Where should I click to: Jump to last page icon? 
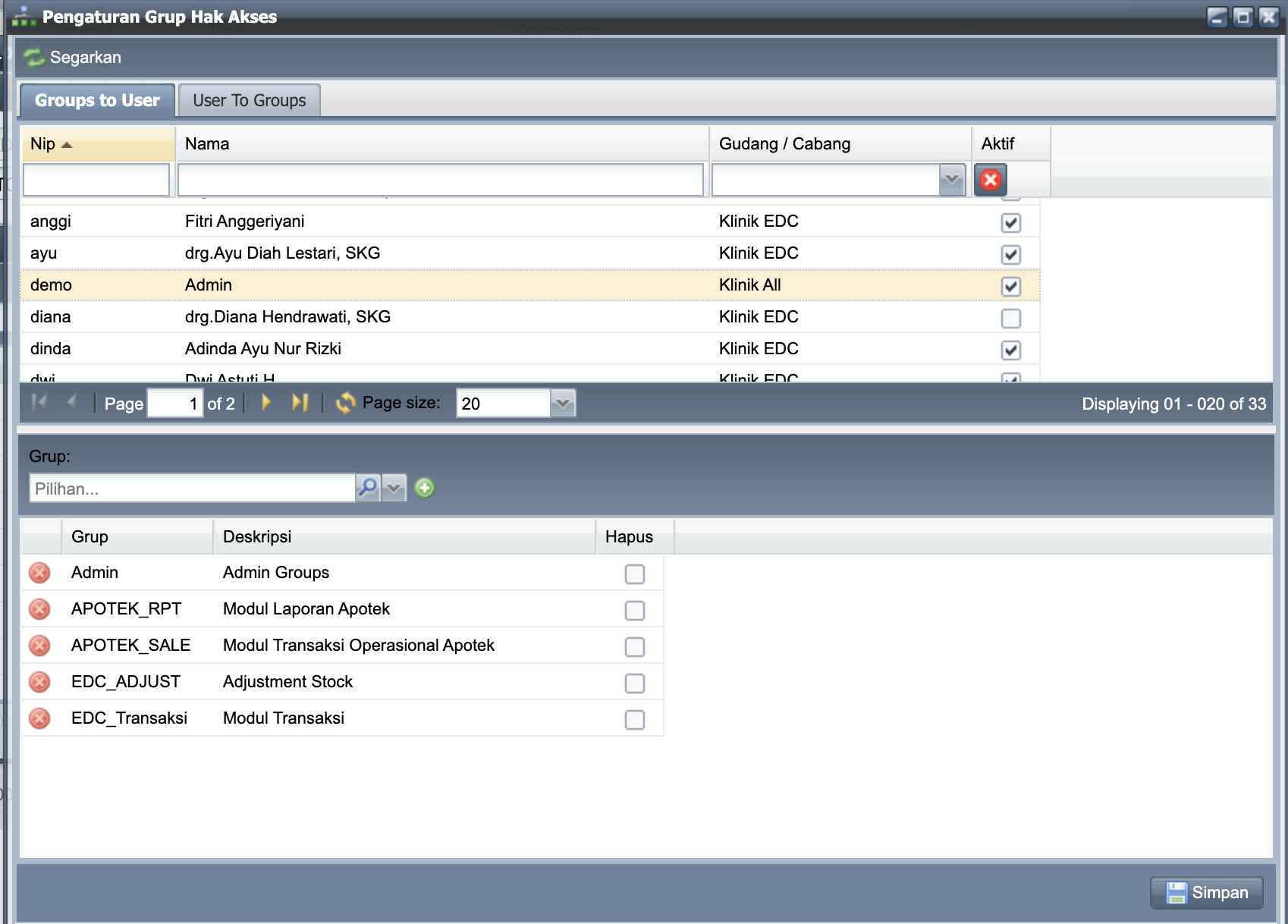point(300,403)
